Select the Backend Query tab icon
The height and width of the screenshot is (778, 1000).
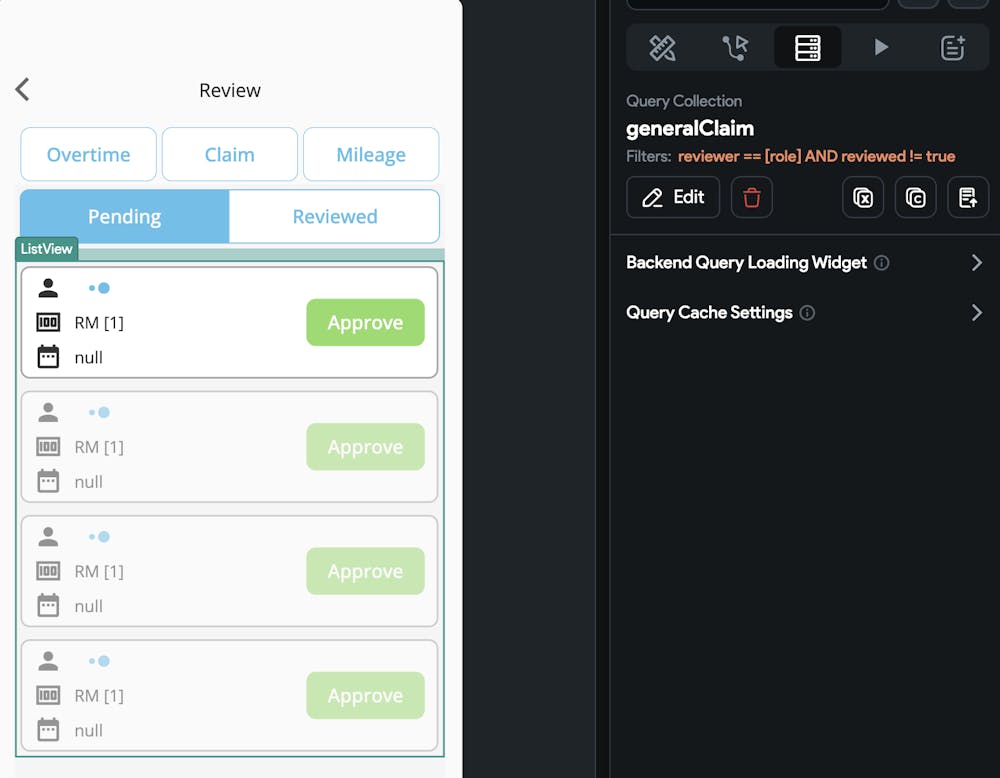click(807, 48)
